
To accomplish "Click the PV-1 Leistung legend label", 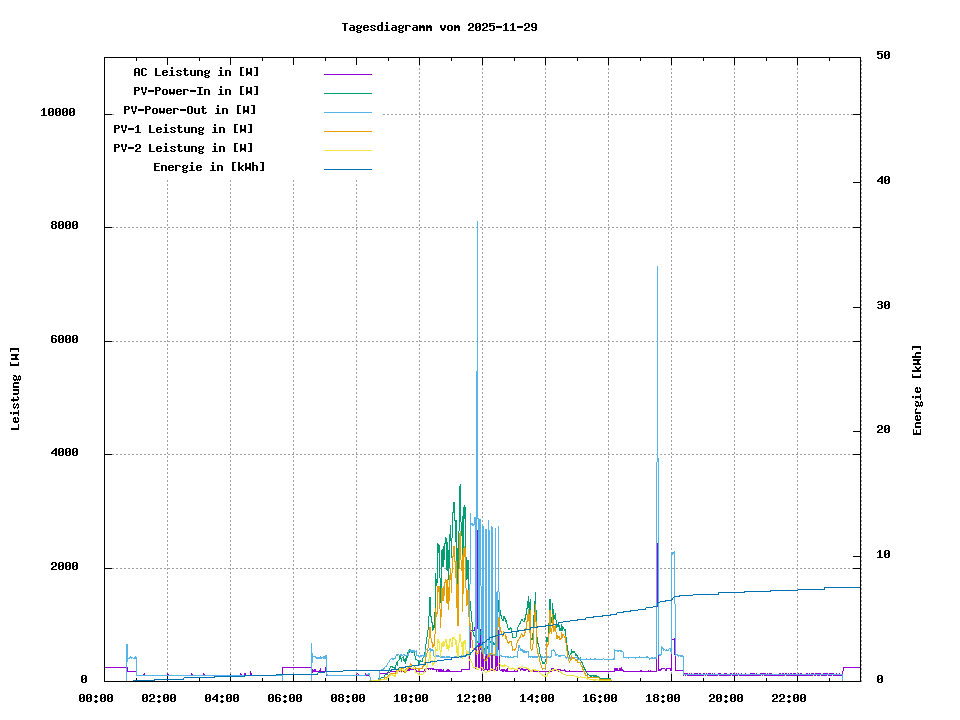I will click(x=183, y=129).
